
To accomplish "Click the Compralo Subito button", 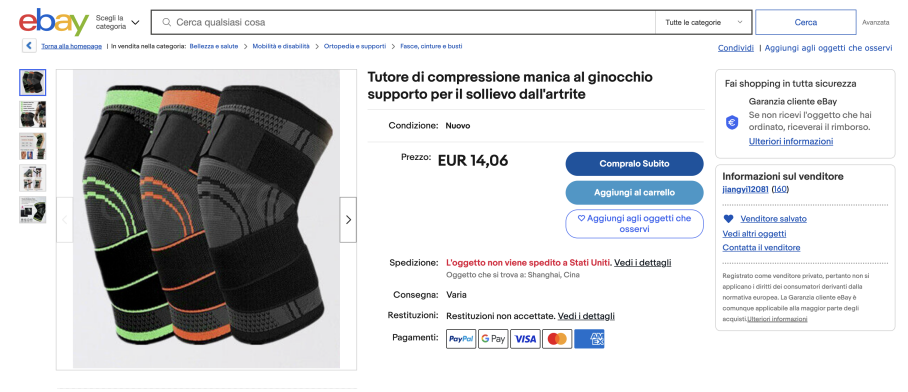I will click(634, 164).
